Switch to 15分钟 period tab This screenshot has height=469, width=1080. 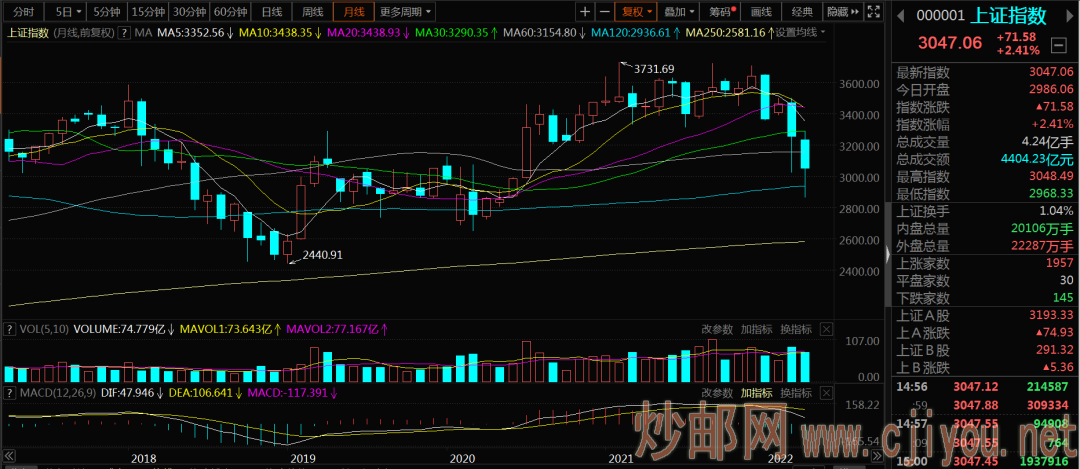point(147,12)
